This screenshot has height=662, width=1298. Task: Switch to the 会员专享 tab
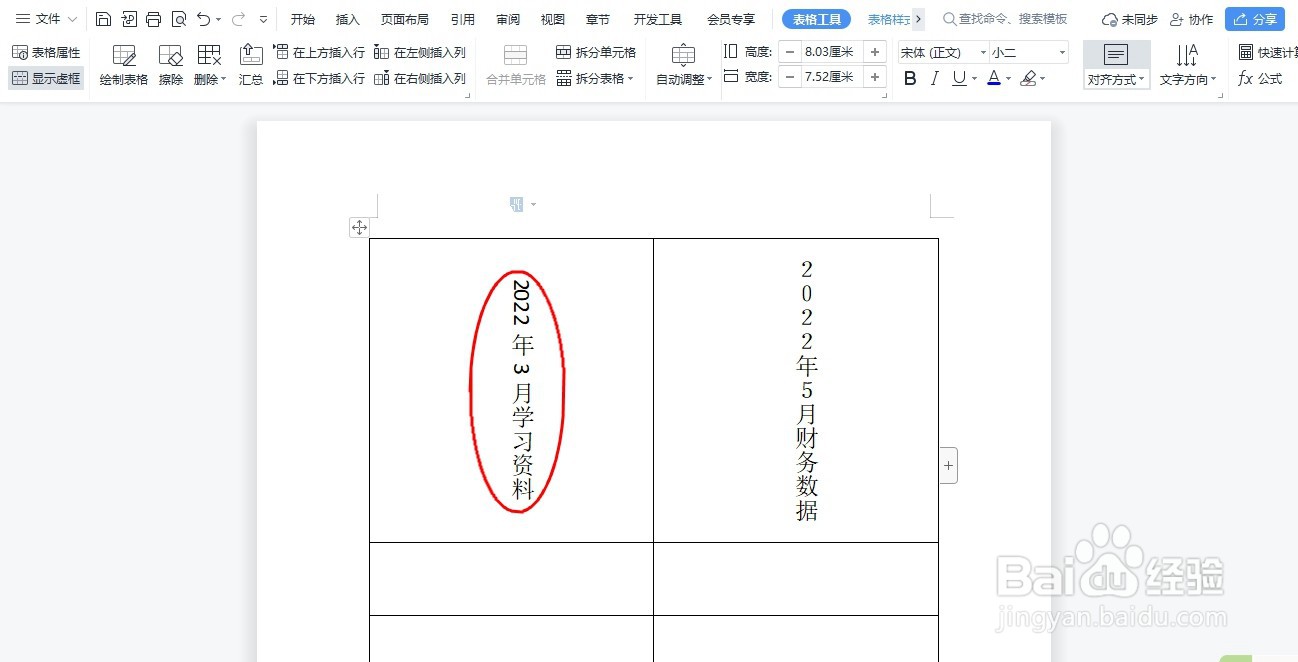click(x=731, y=19)
